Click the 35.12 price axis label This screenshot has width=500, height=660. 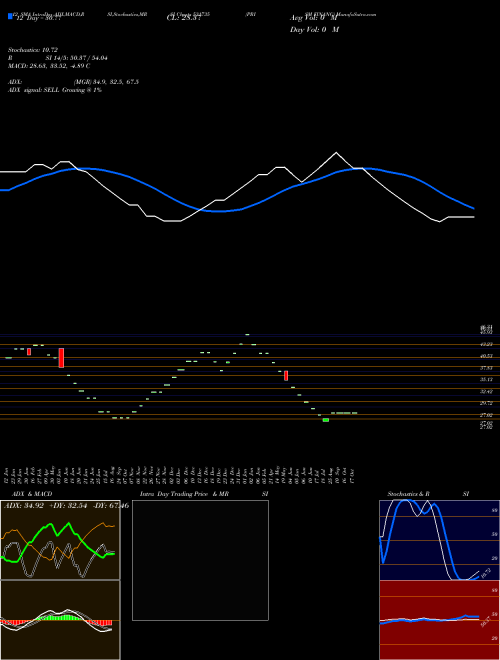pos(487,379)
